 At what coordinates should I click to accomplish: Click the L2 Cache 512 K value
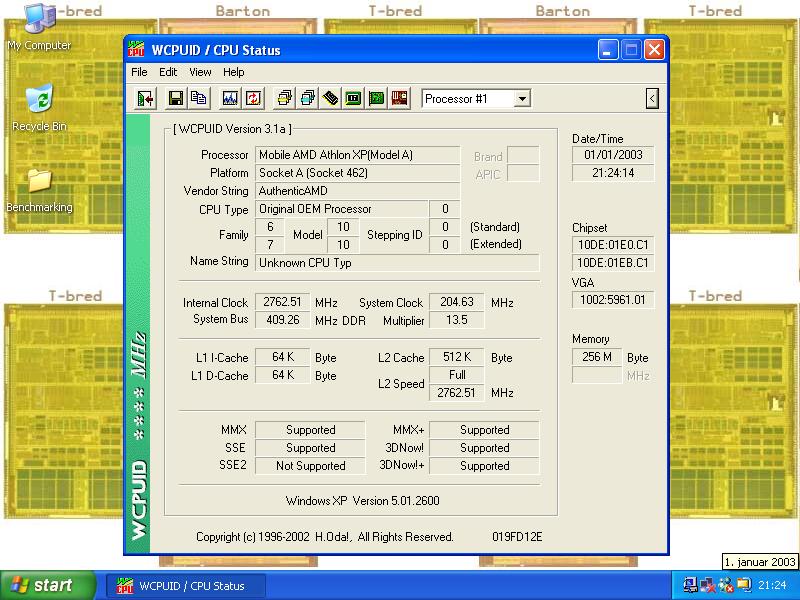(457, 357)
